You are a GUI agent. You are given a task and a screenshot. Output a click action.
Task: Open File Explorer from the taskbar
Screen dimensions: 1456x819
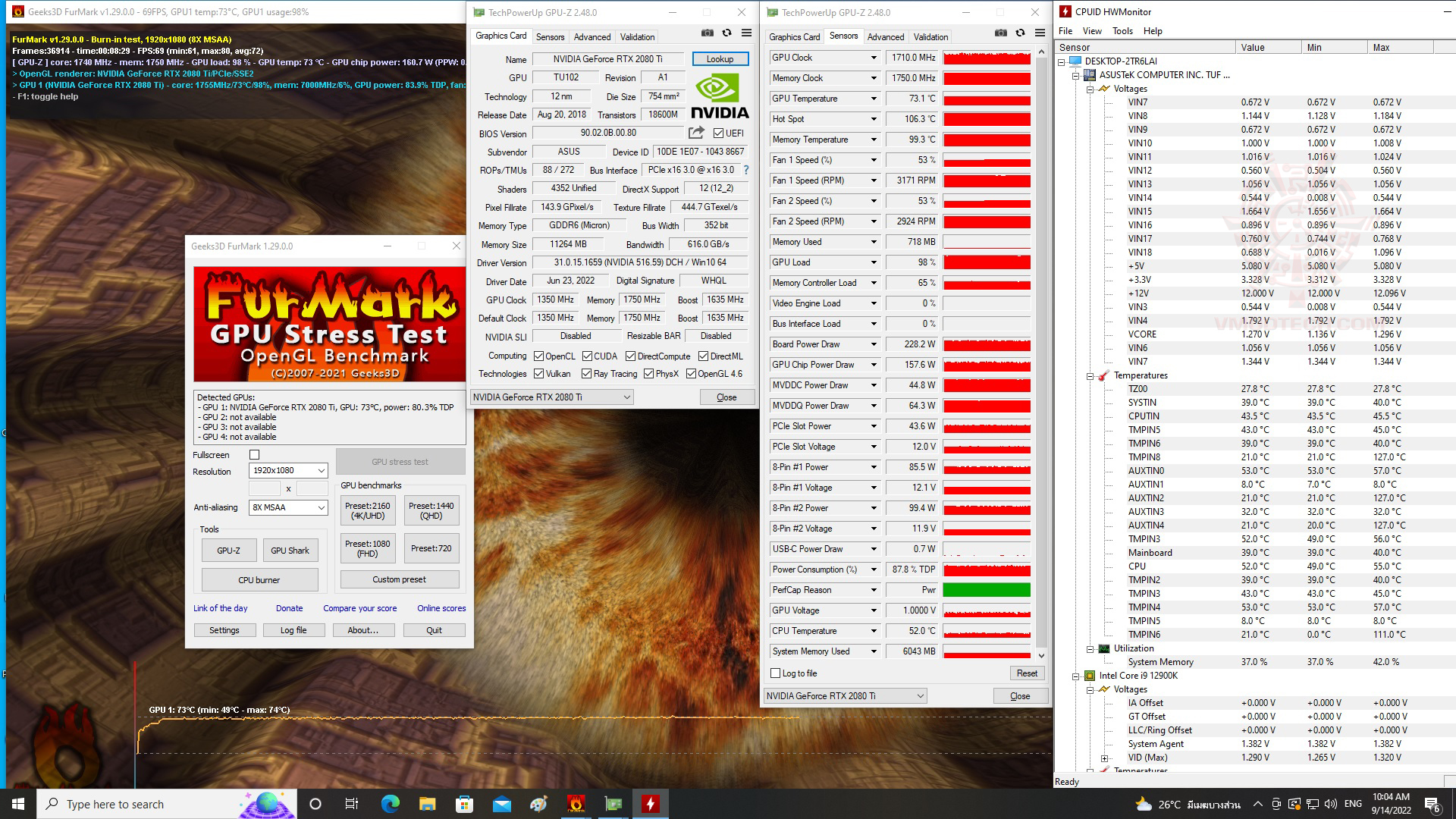tap(427, 804)
